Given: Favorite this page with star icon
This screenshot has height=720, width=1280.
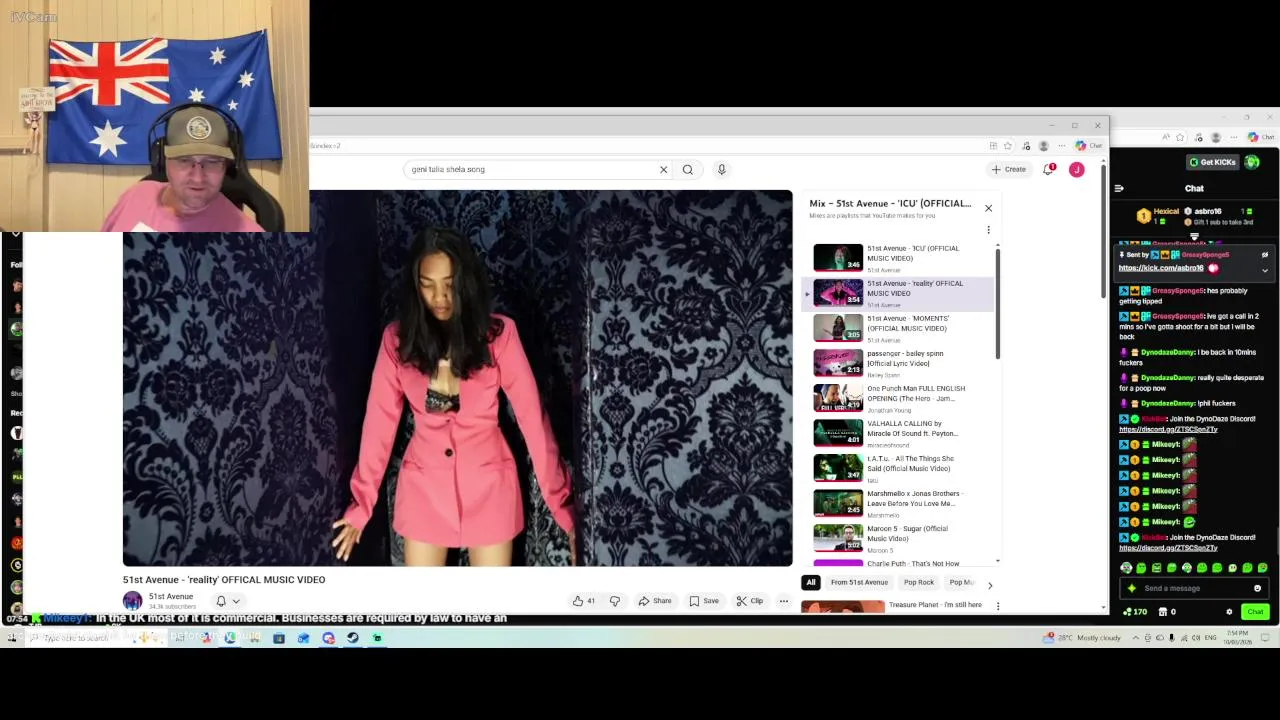Looking at the screenshot, I should click(1008, 146).
